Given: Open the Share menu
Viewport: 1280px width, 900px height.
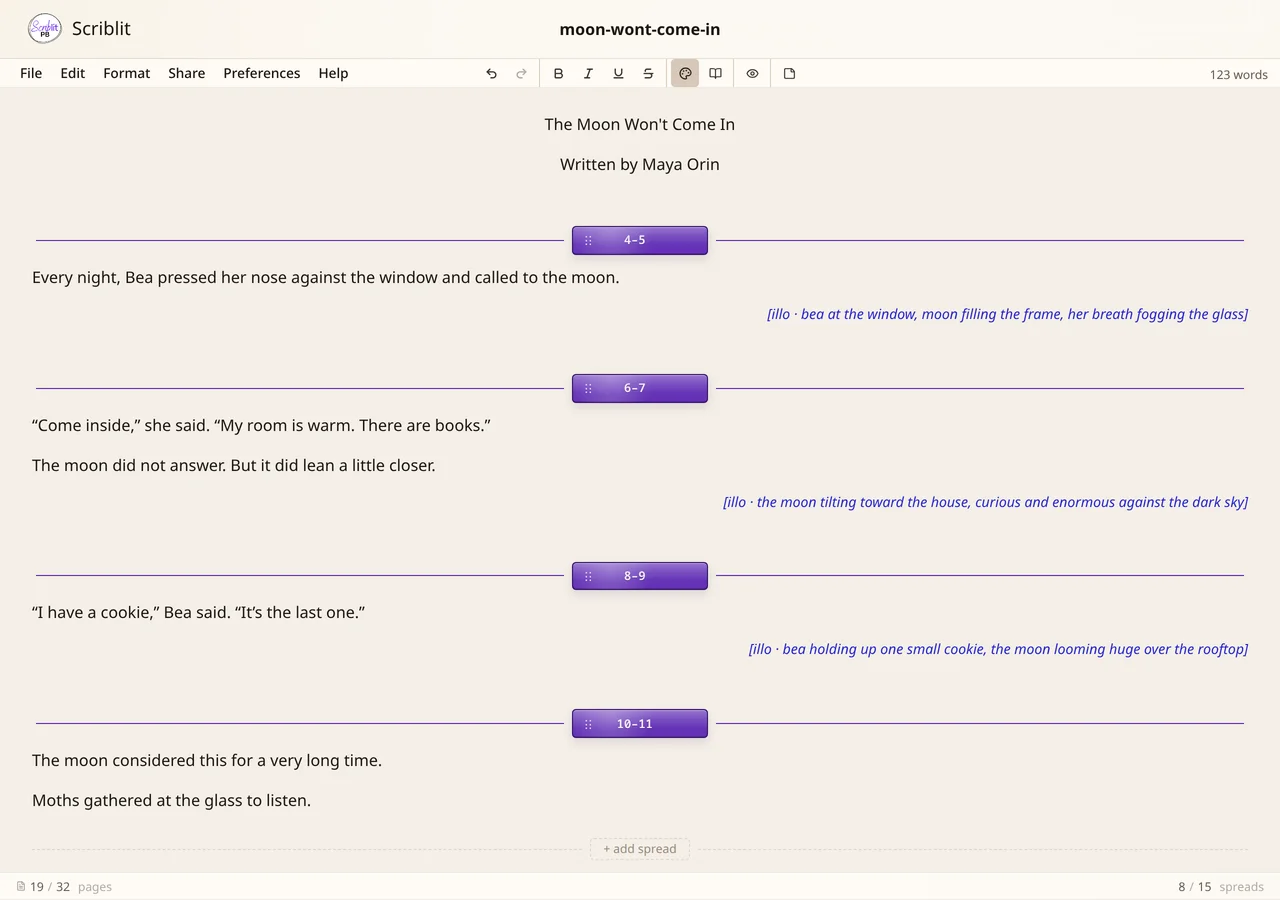Looking at the screenshot, I should pyautogui.click(x=186, y=73).
